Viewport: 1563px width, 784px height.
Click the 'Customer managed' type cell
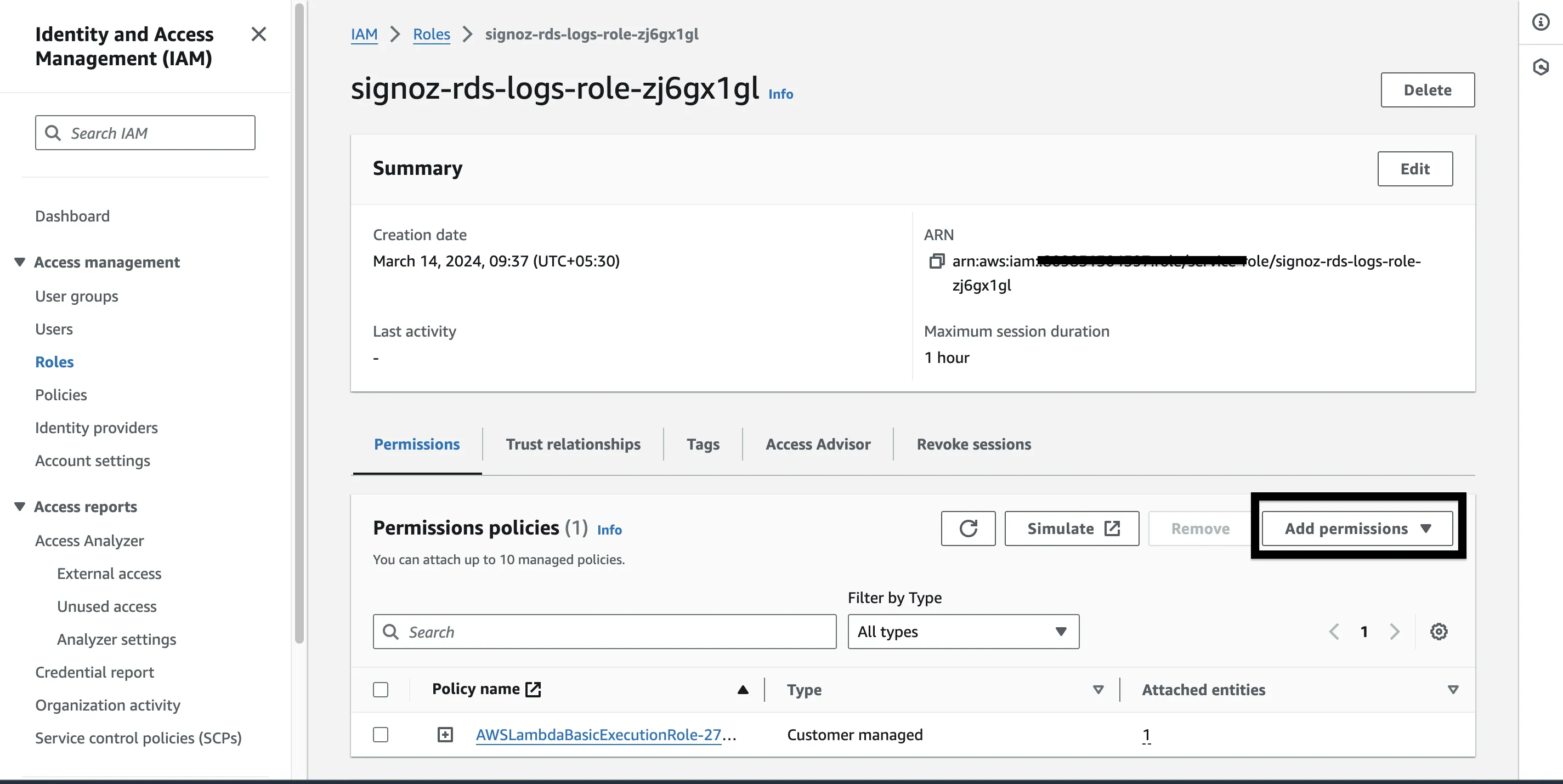tap(854, 734)
